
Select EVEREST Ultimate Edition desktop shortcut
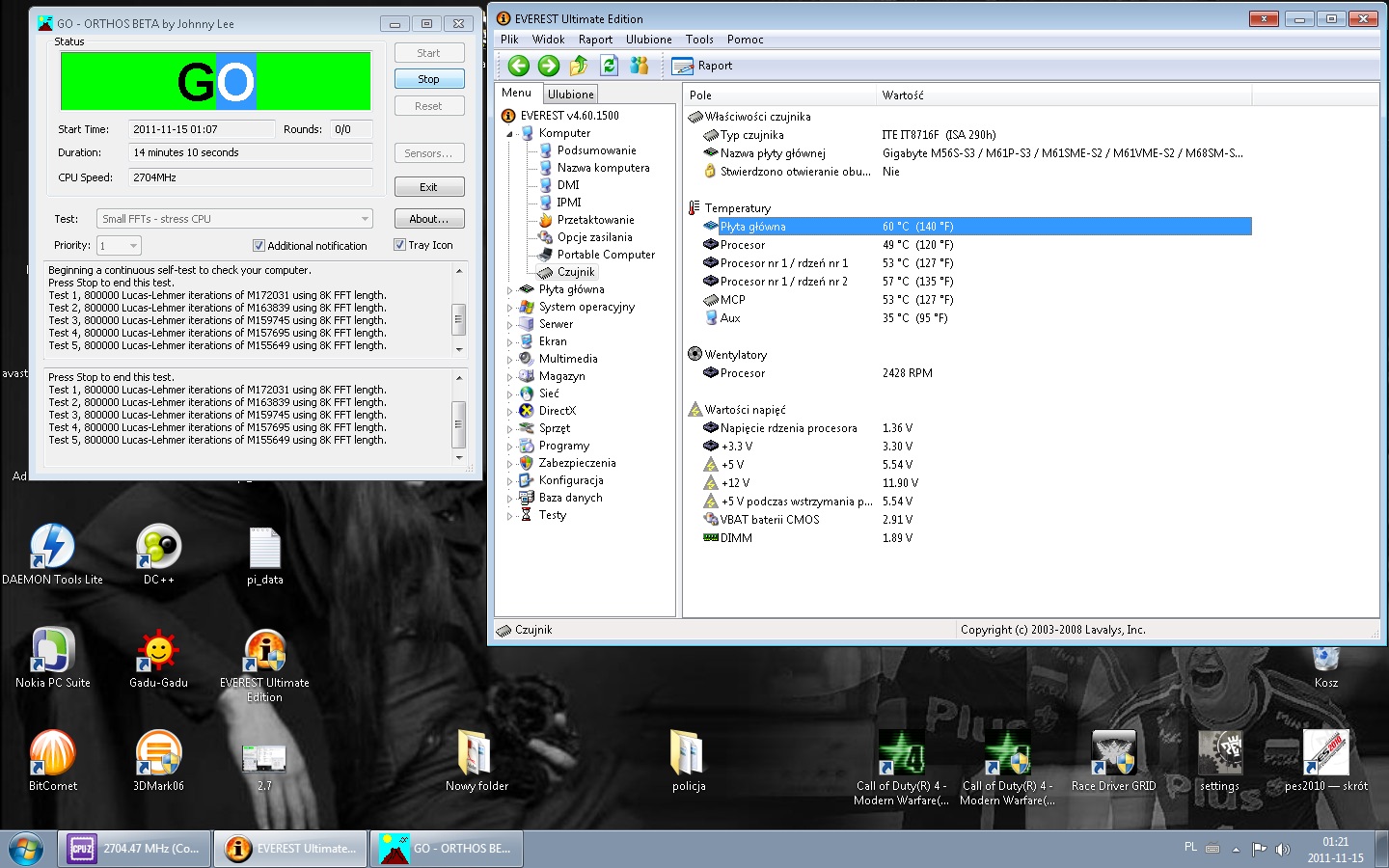click(x=264, y=665)
